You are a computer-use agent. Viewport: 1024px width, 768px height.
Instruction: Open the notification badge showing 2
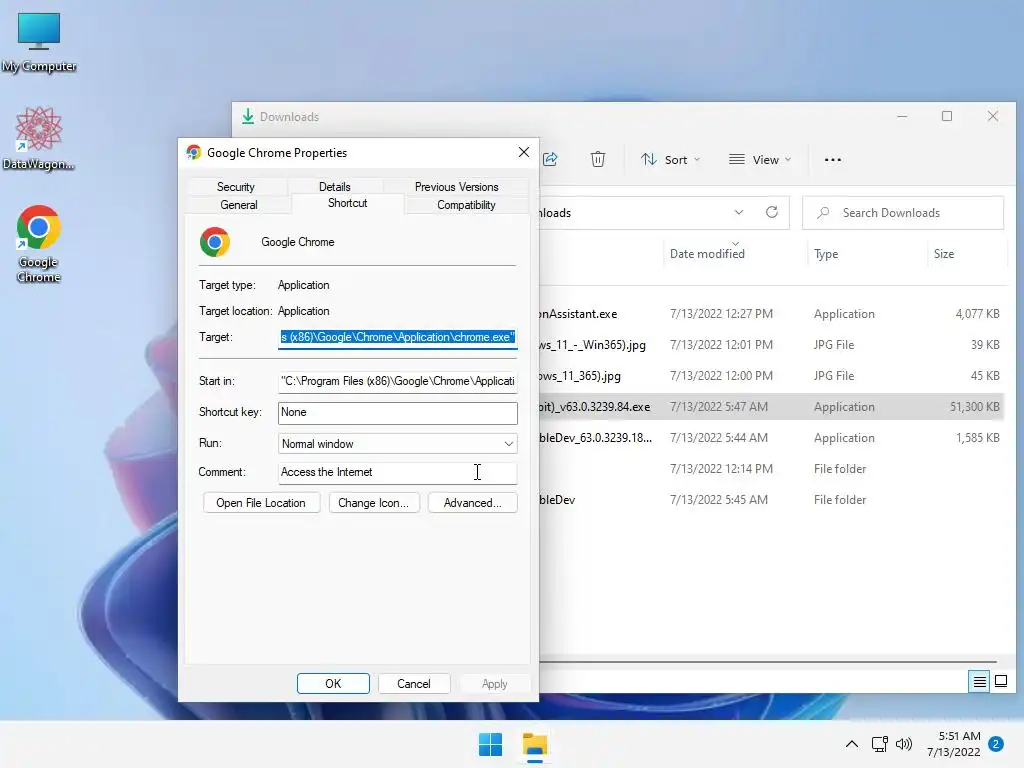pos(996,744)
